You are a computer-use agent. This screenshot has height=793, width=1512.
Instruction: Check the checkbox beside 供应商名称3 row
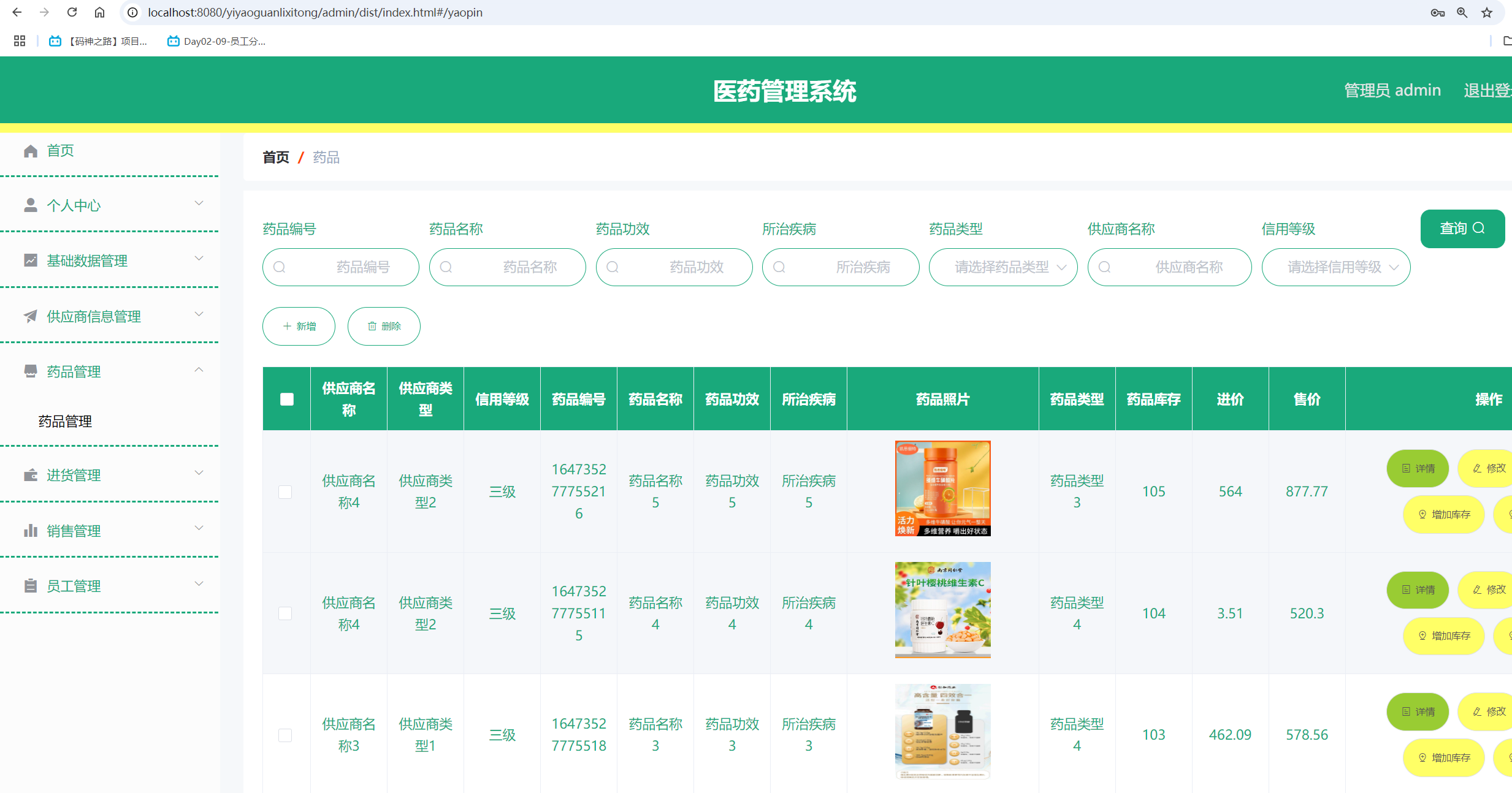pyautogui.click(x=286, y=735)
